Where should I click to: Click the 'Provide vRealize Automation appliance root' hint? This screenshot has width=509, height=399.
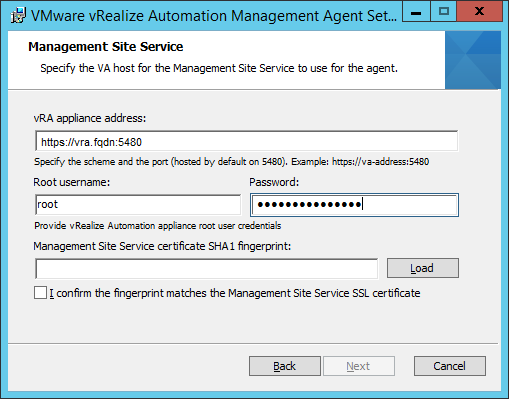click(x=158, y=226)
